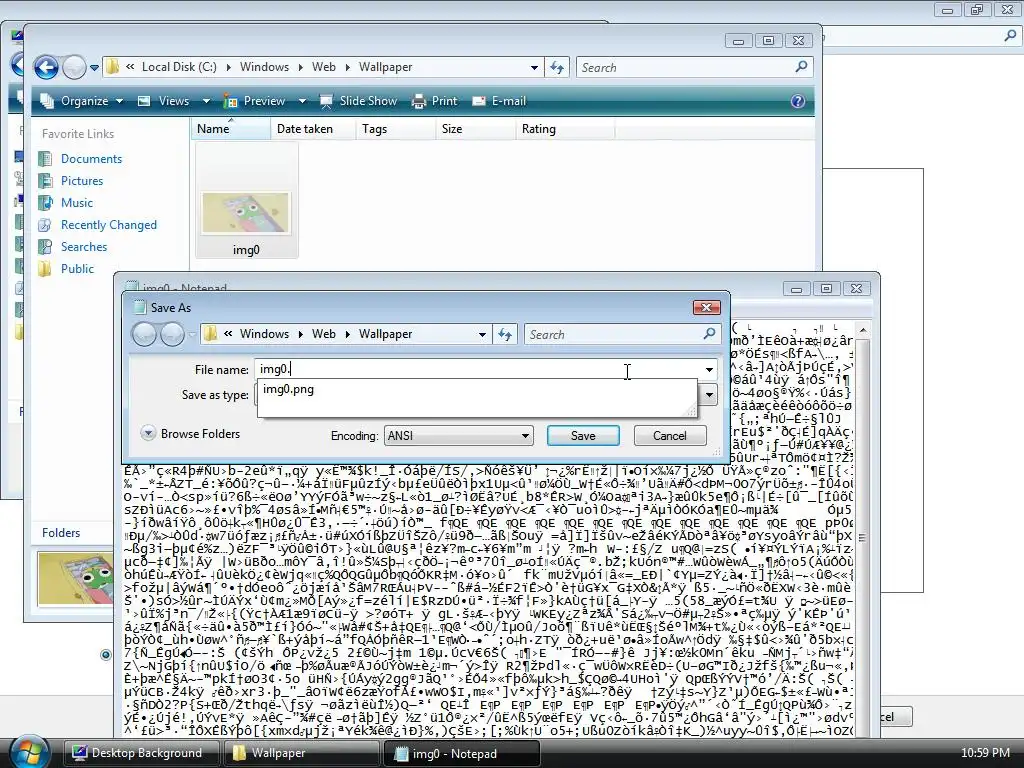Open Explorer address bar history dropdown
1024x768 pixels.
(534, 67)
